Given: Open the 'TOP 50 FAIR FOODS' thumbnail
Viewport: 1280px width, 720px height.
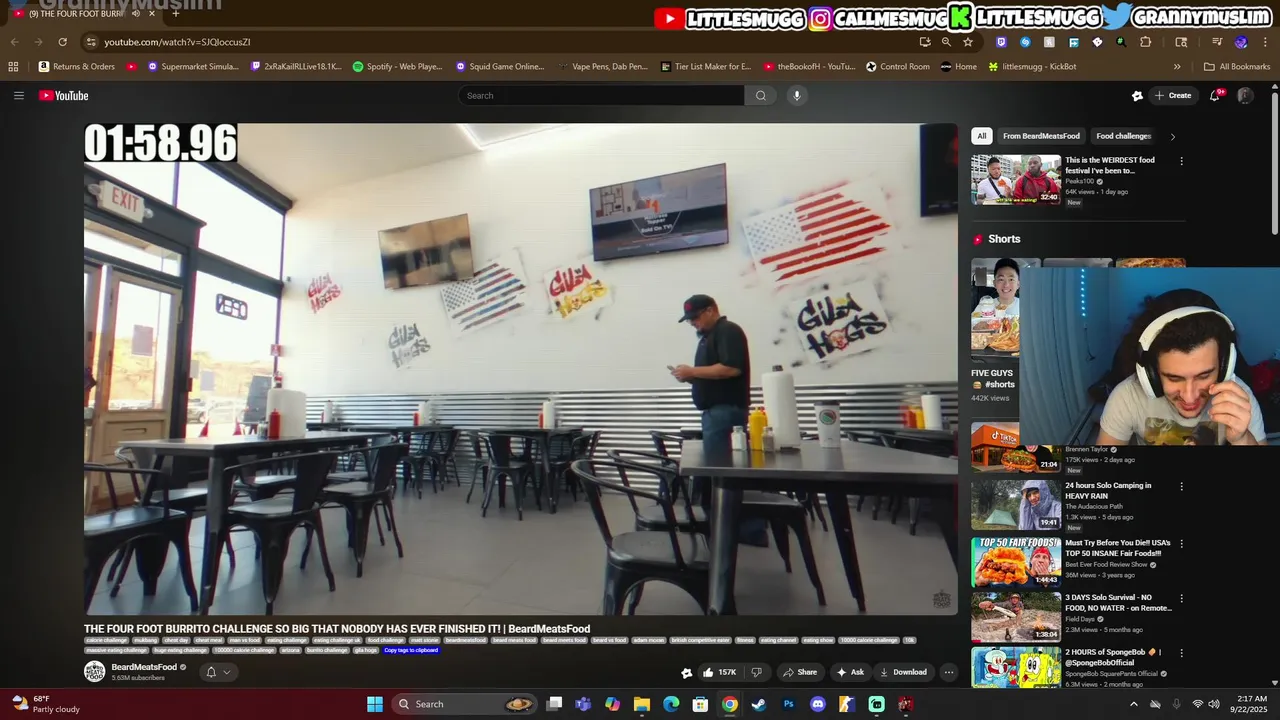Looking at the screenshot, I should [x=1016, y=563].
